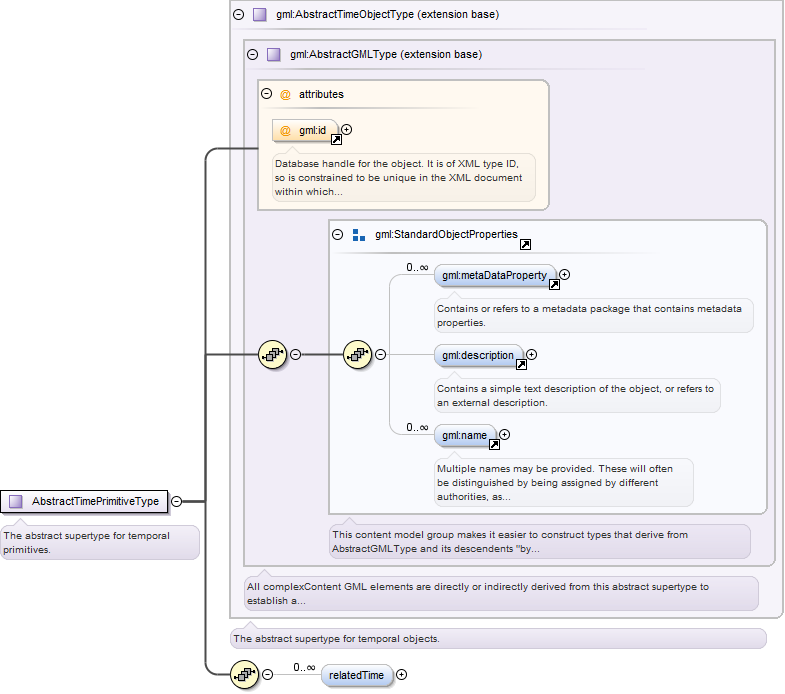The width and height of the screenshot is (785, 694).
Task: Expand the gml:name element
Action: 505,435
